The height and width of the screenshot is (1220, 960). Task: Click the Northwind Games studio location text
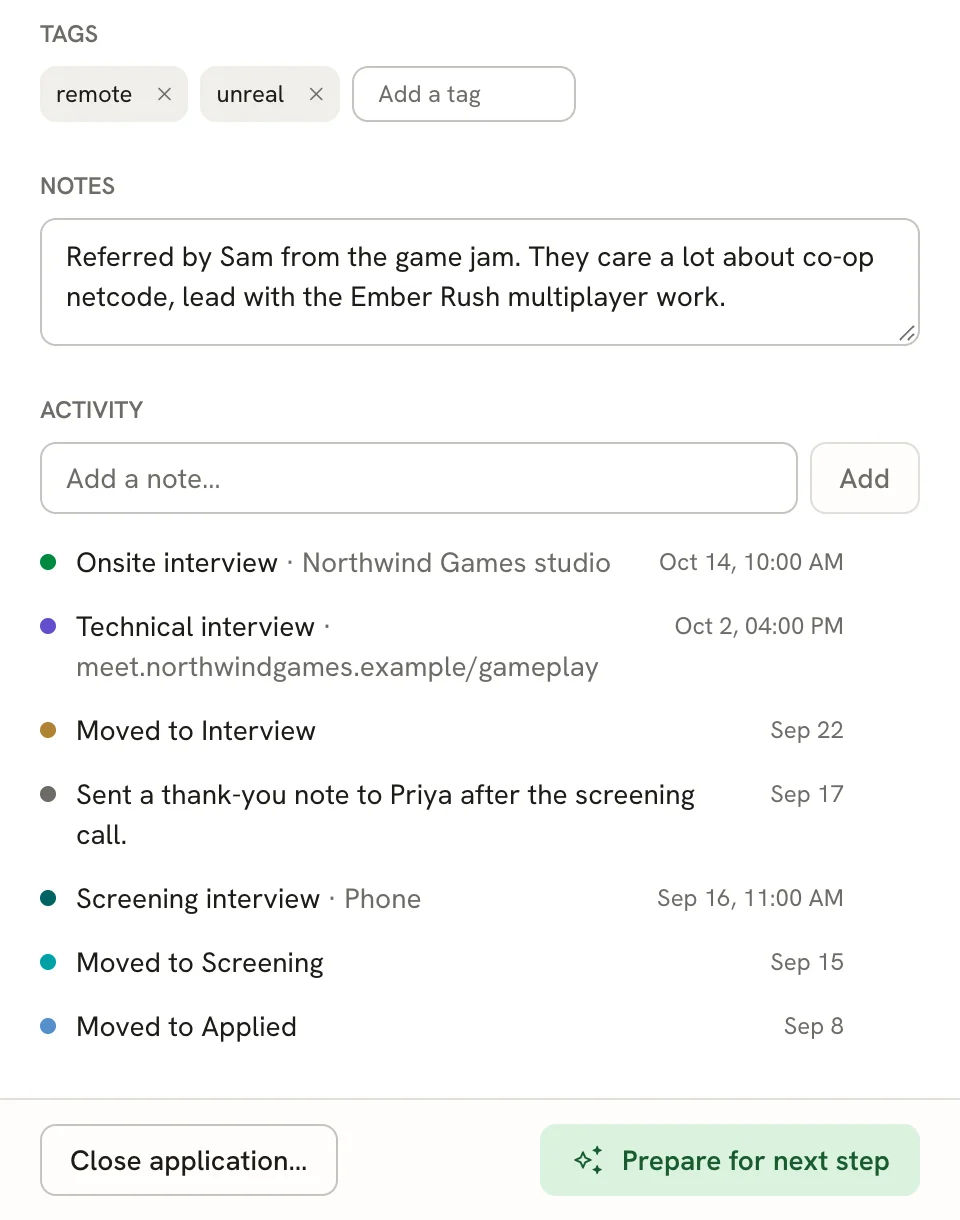(456, 563)
